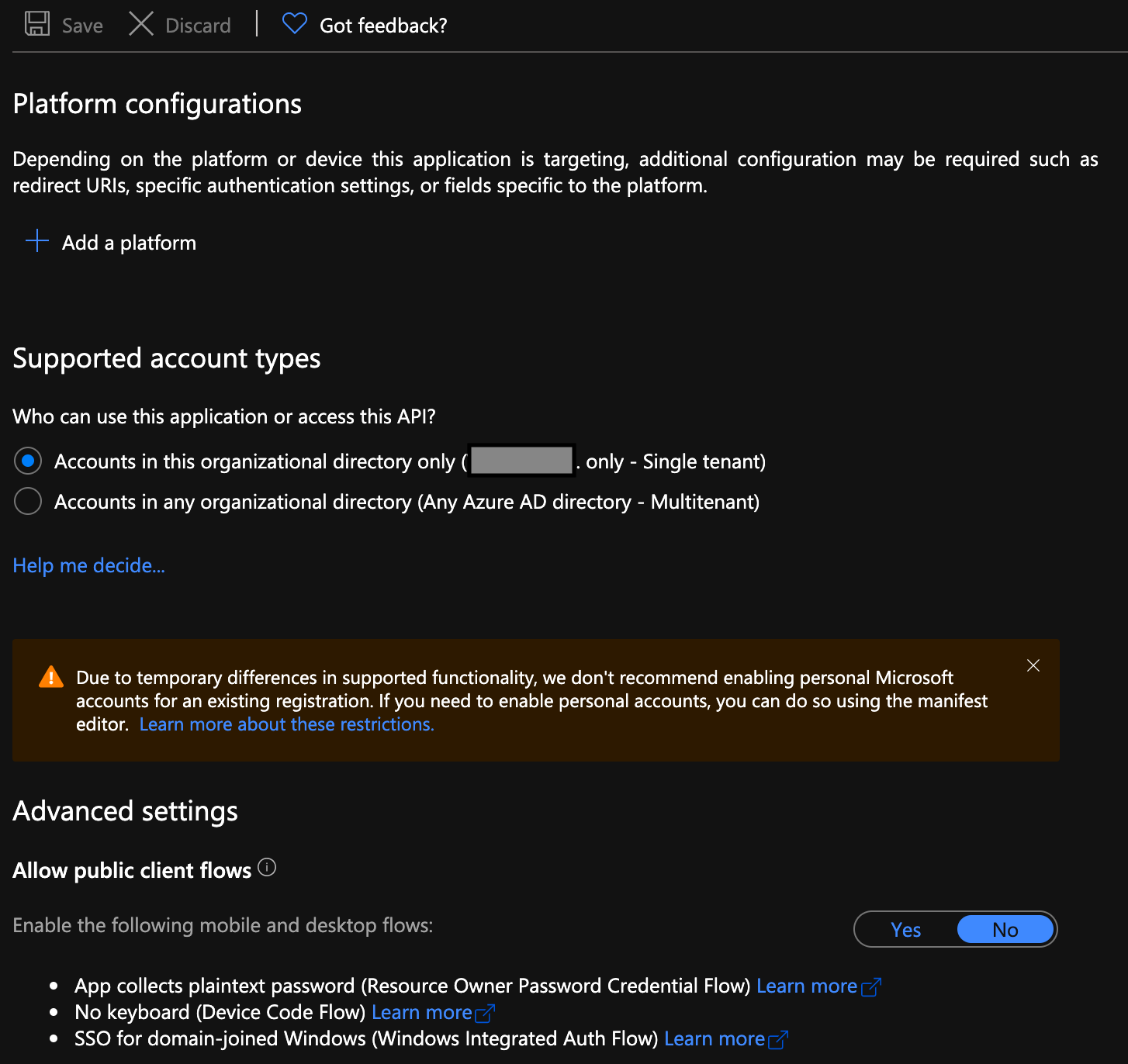Click external link icon after Windows Integrated Auth Flow
The image size is (1128, 1064).
[x=778, y=1040]
